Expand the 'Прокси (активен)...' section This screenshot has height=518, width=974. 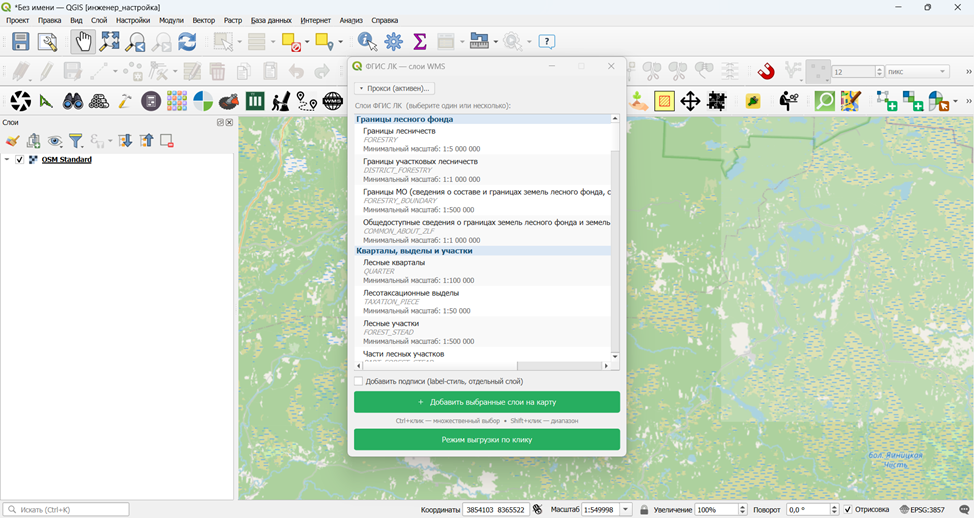394,88
